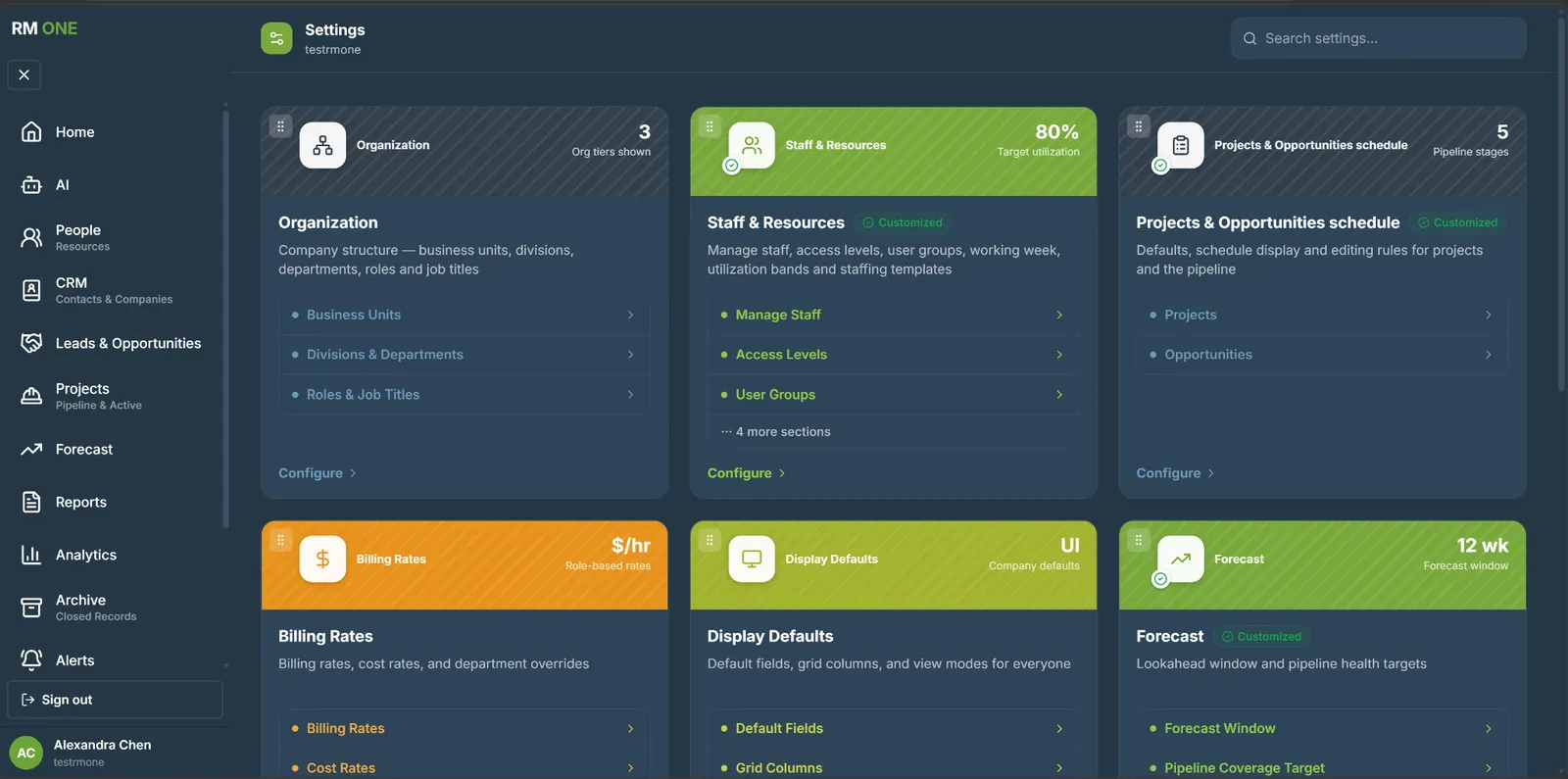Open the Pipeline Coverage Target row
The width and height of the screenshot is (1568, 779).
(x=1322, y=768)
